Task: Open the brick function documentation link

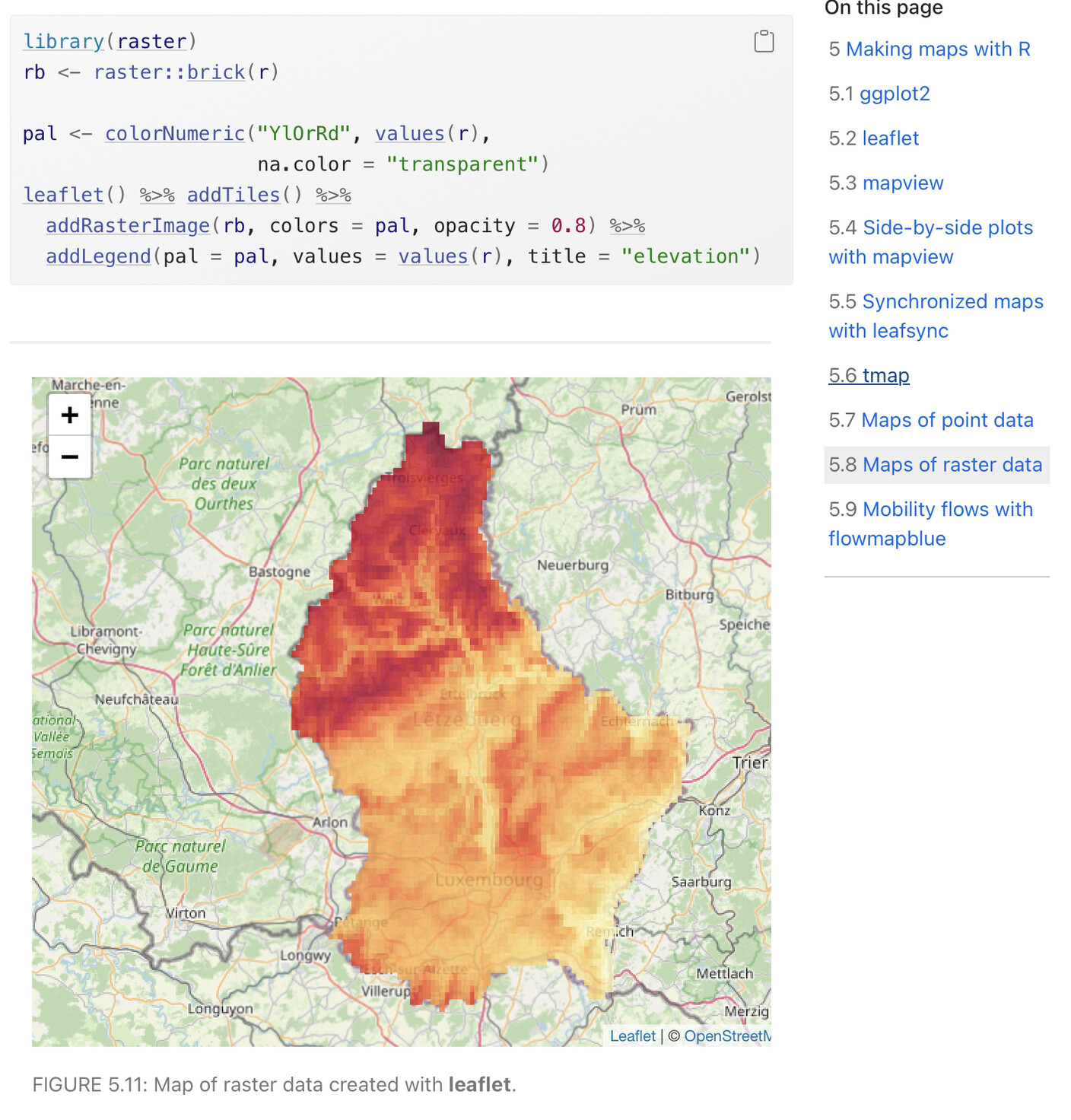Action: (215, 72)
